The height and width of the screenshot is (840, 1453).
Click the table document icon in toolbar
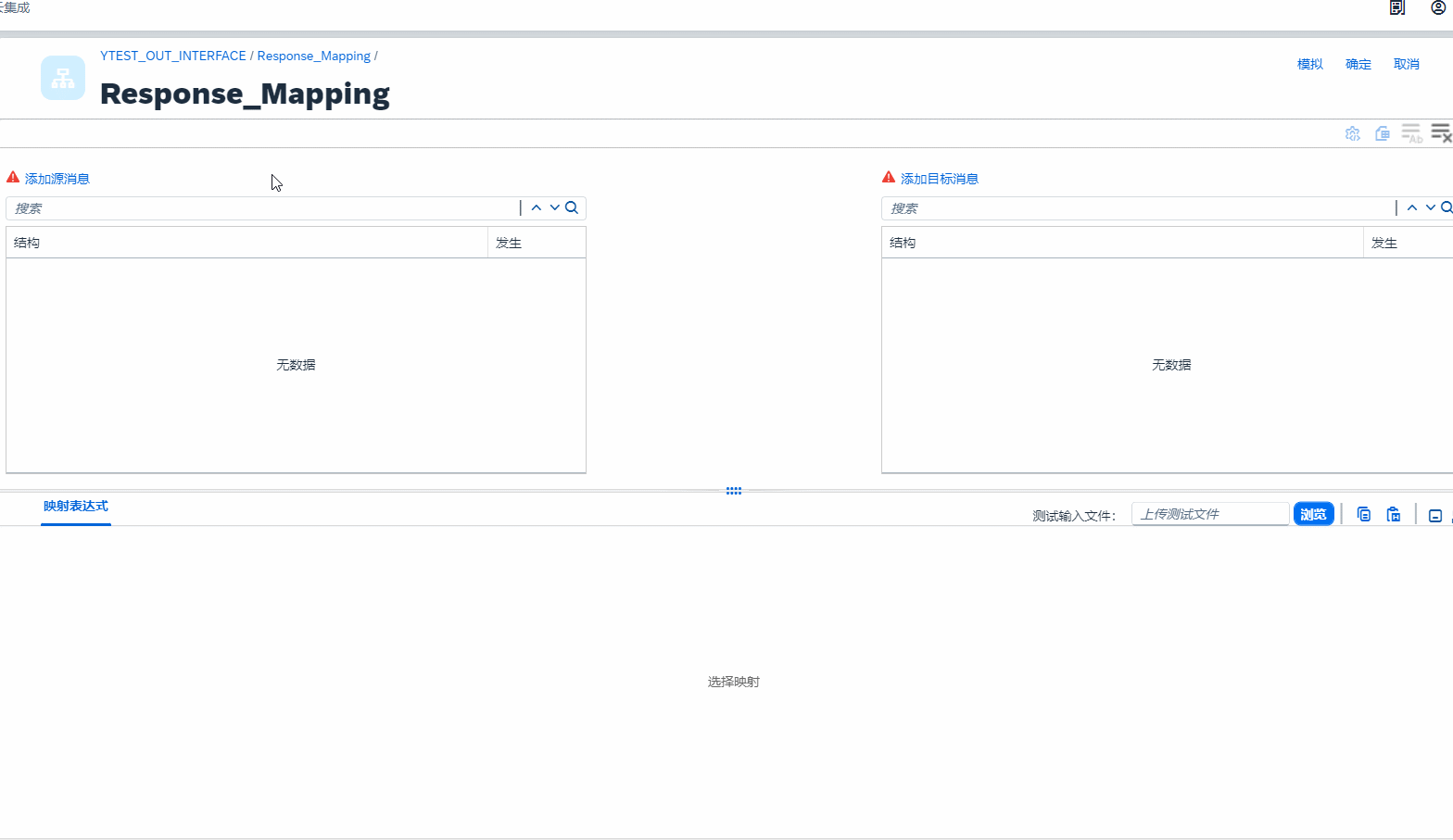[x=1382, y=133]
